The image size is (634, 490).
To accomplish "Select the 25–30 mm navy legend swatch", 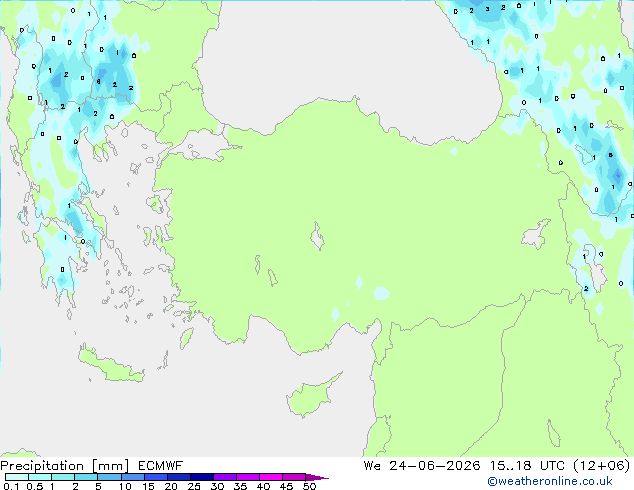I will click(201, 477).
